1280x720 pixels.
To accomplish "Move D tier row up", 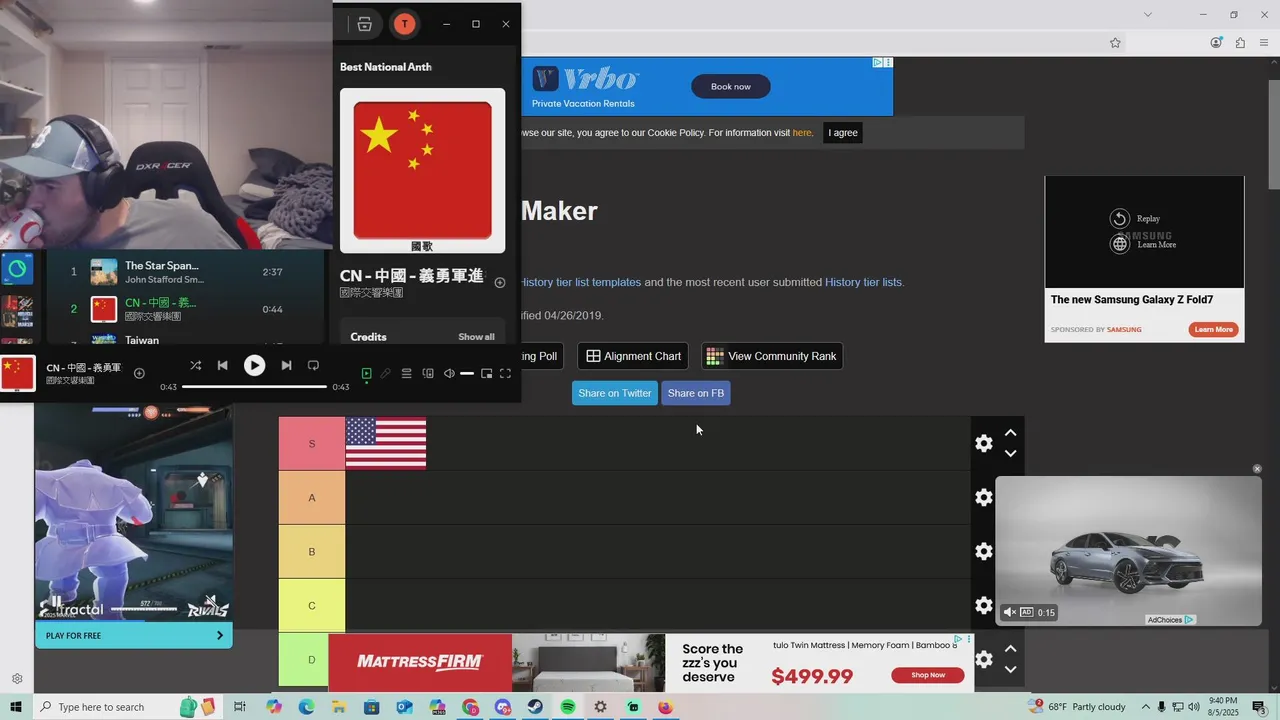I will click(1010, 649).
